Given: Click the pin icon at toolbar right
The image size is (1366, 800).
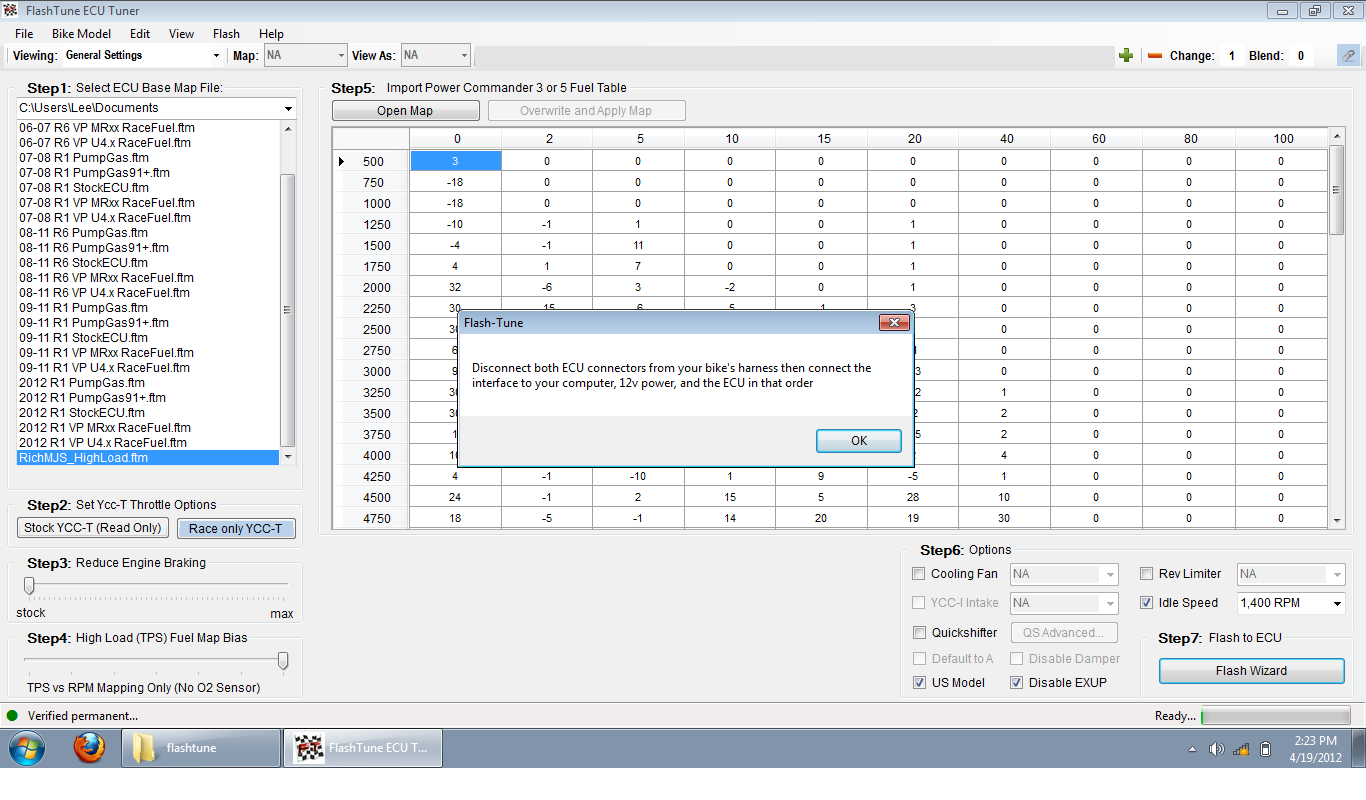Looking at the screenshot, I should click(x=1348, y=56).
